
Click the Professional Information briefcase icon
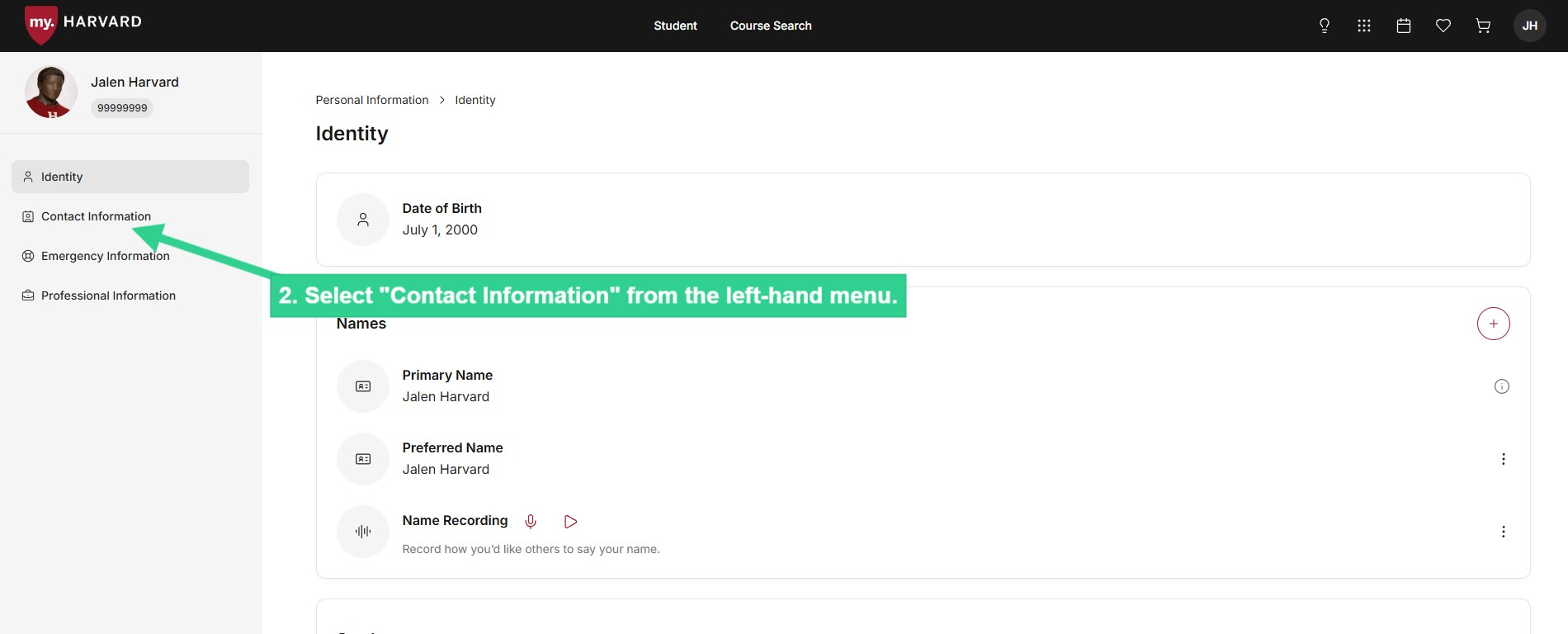[28, 296]
